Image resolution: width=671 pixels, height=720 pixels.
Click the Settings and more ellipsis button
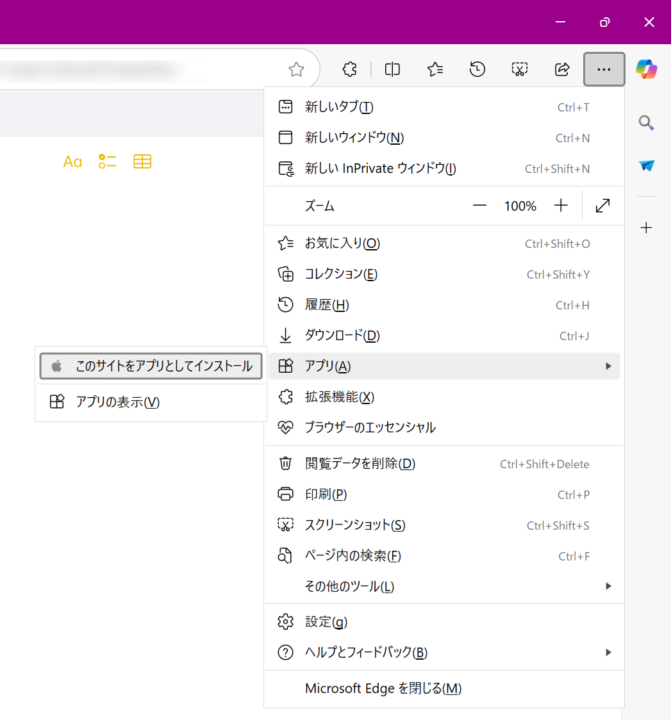tap(604, 69)
